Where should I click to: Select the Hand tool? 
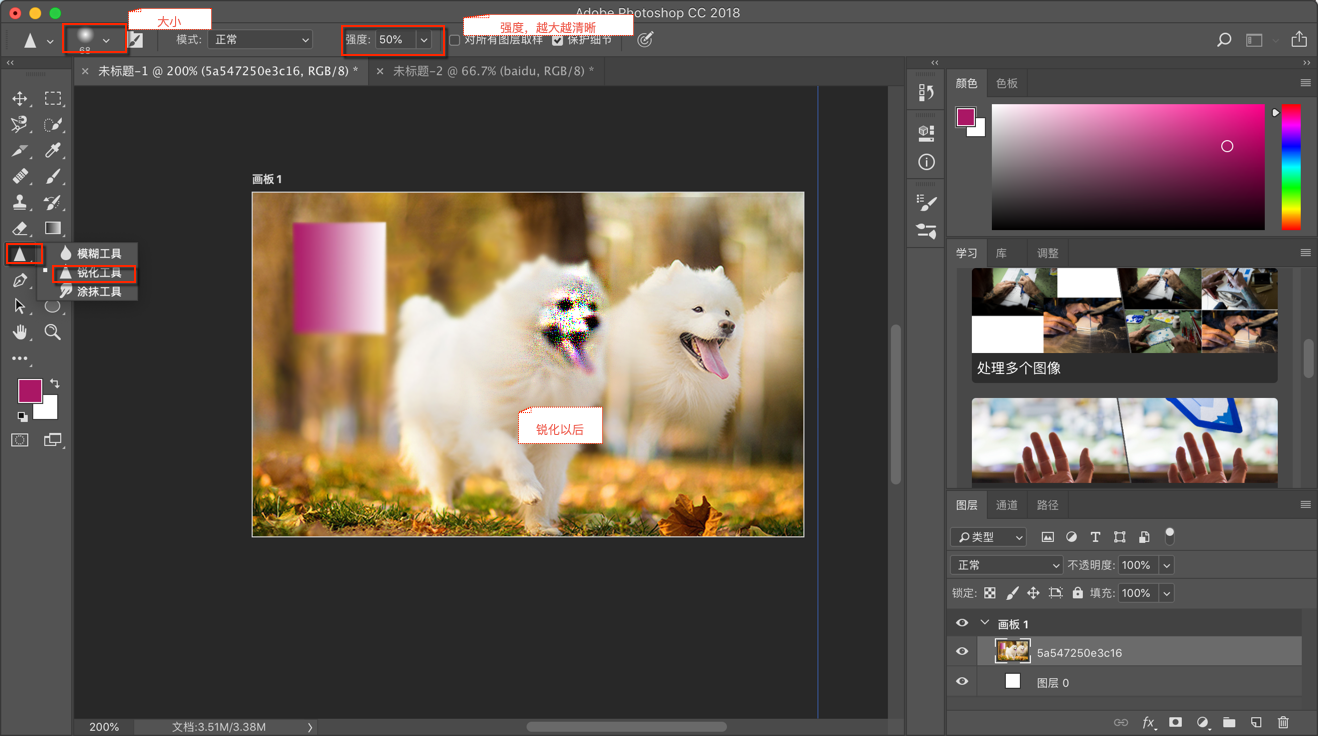pyautogui.click(x=20, y=332)
